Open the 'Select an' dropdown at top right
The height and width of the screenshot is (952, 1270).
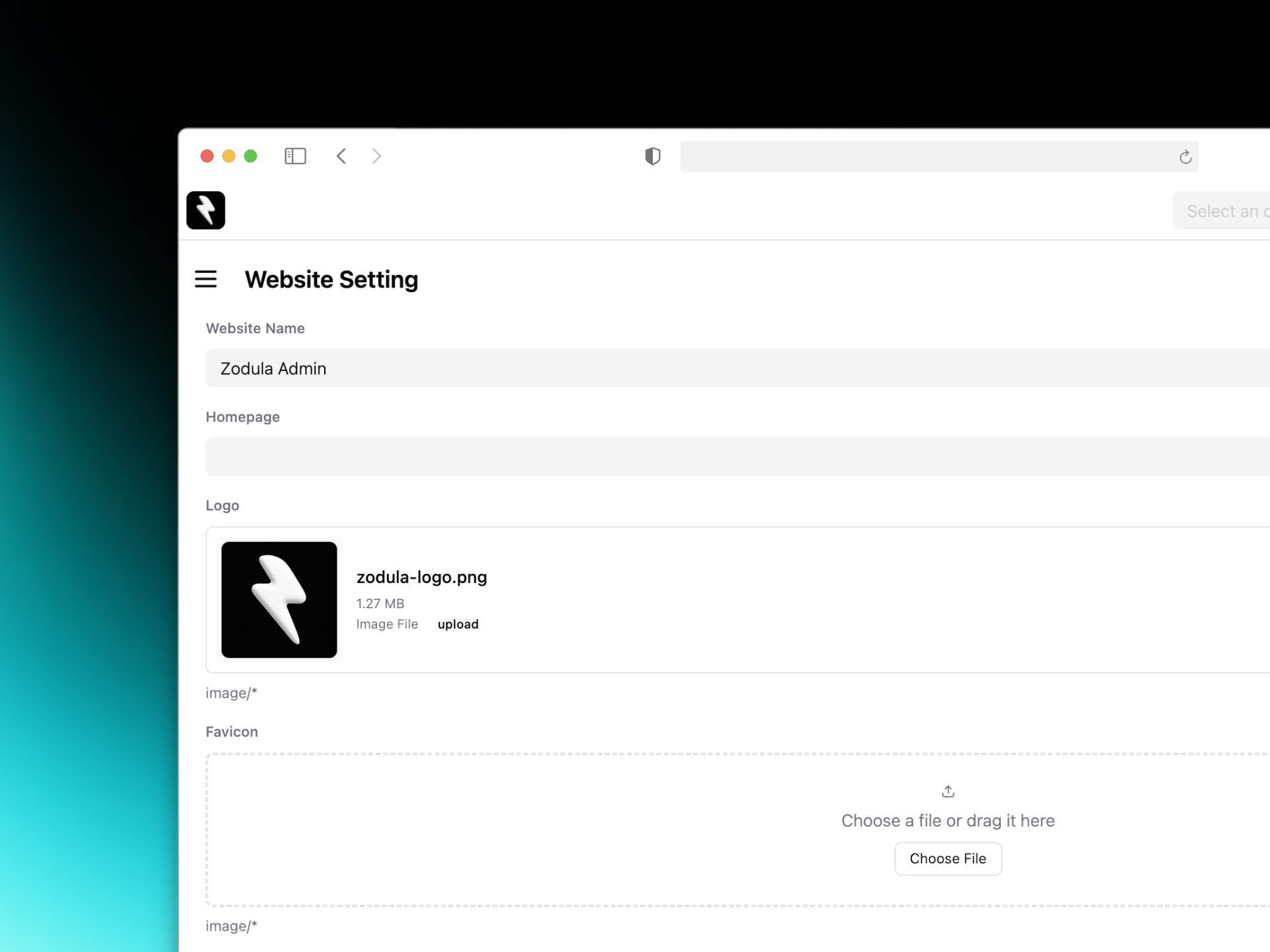point(1224,211)
